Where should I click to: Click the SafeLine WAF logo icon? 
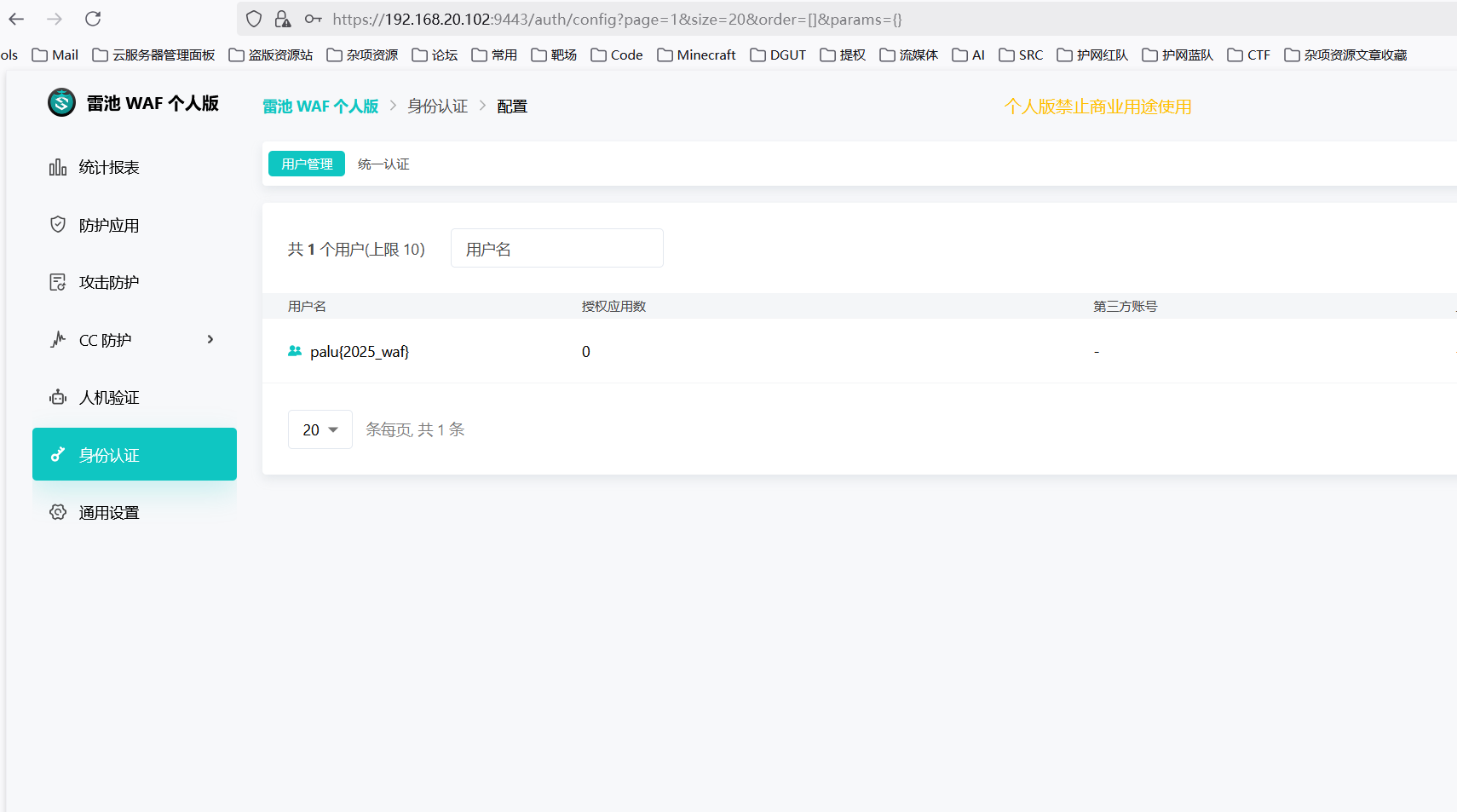click(61, 103)
